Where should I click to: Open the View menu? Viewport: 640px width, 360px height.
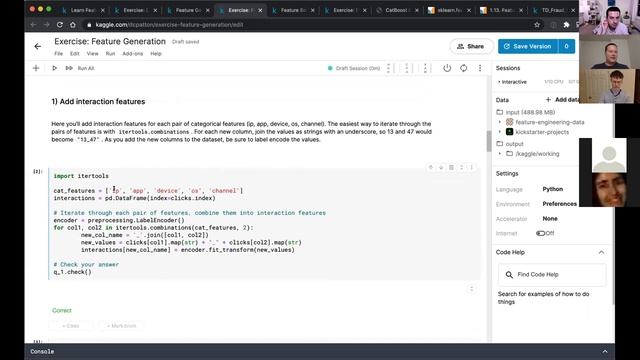[x=92, y=53]
